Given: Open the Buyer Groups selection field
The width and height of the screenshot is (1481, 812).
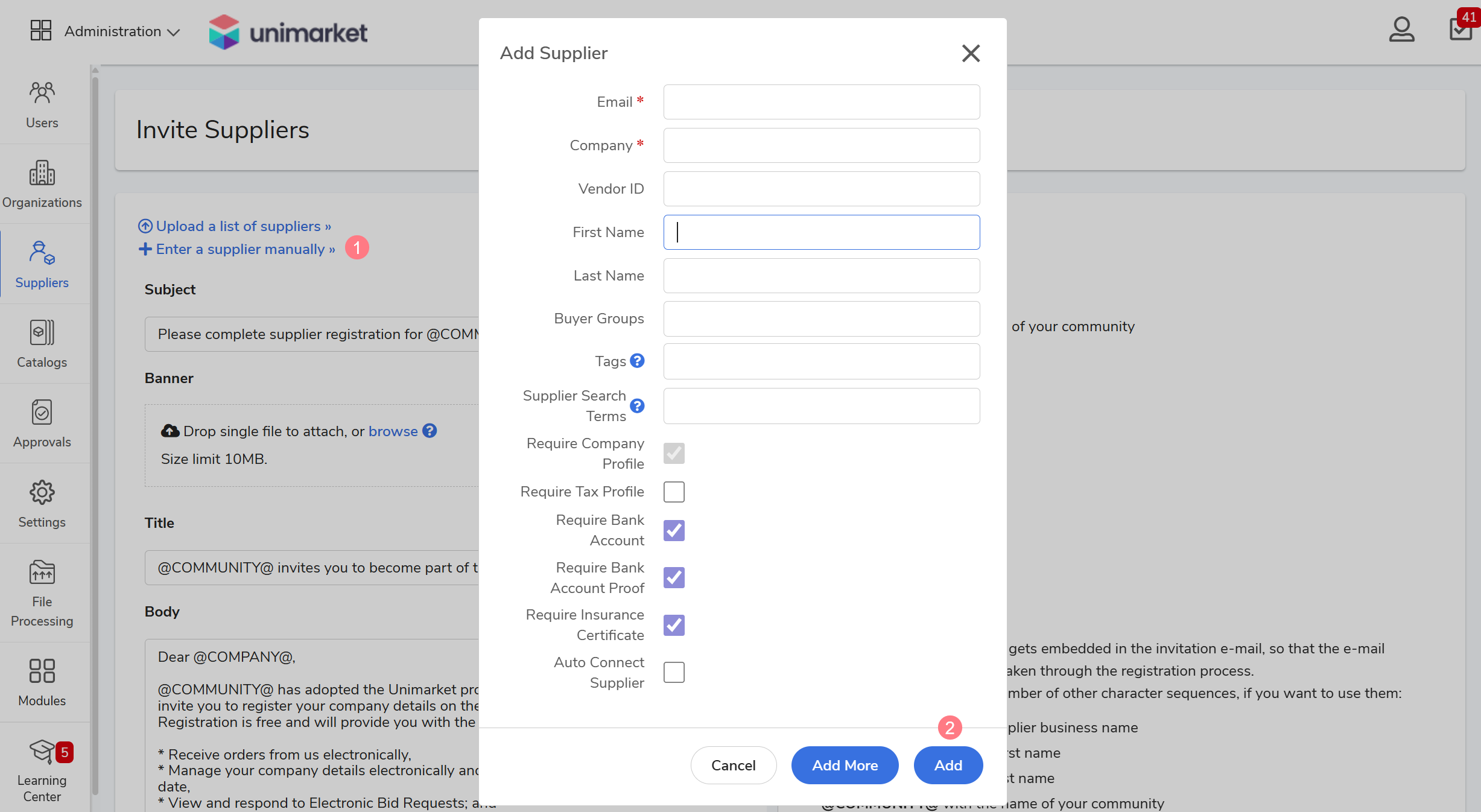Looking at the screenshot, I should point(821,319).
